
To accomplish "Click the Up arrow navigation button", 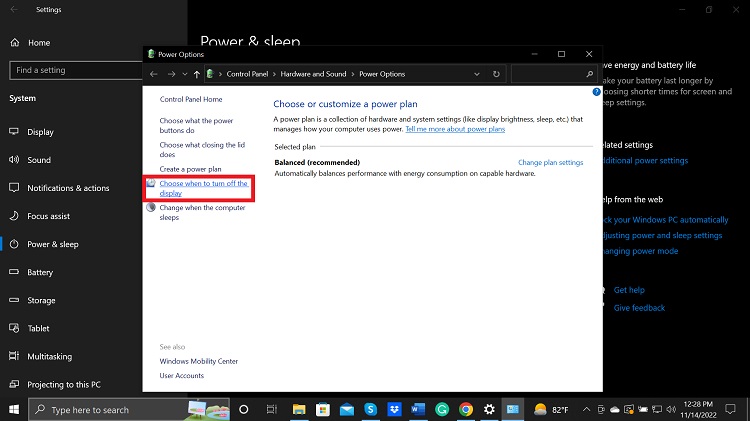I will pyautogui.click(x=197, y=74).
